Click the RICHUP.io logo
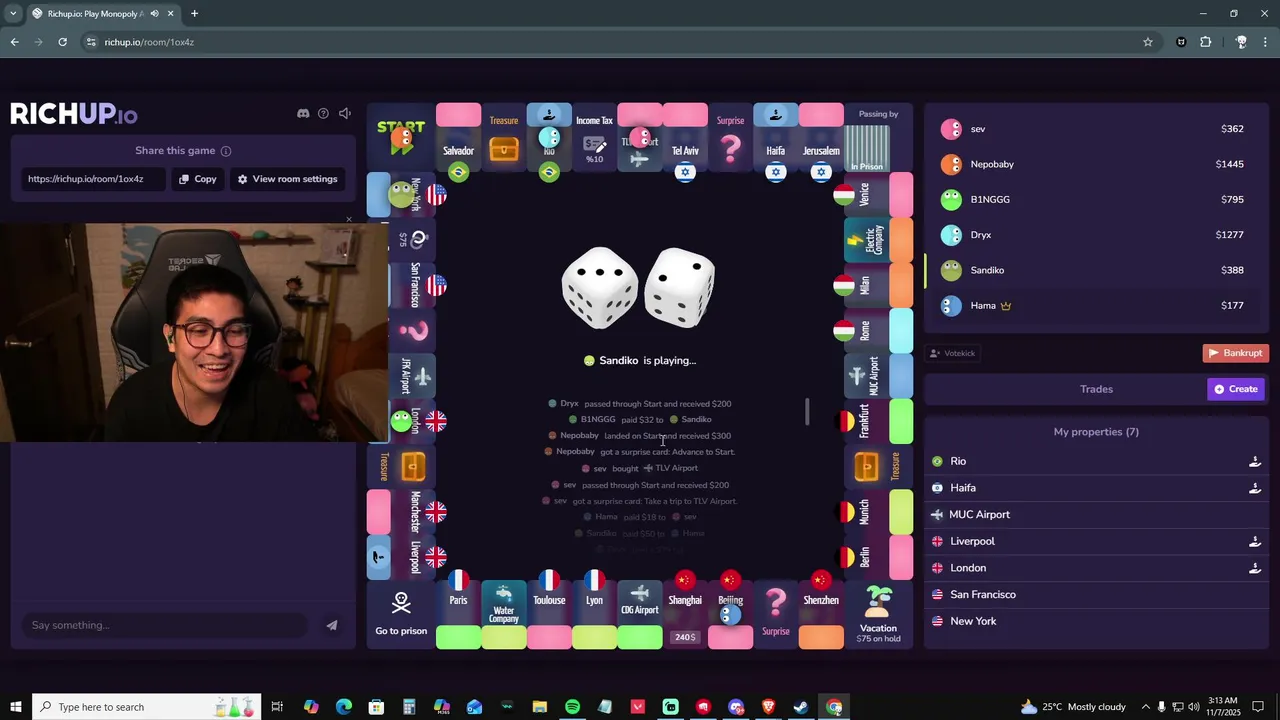Viewport: 1280px width, 720px height. point(74,114)
